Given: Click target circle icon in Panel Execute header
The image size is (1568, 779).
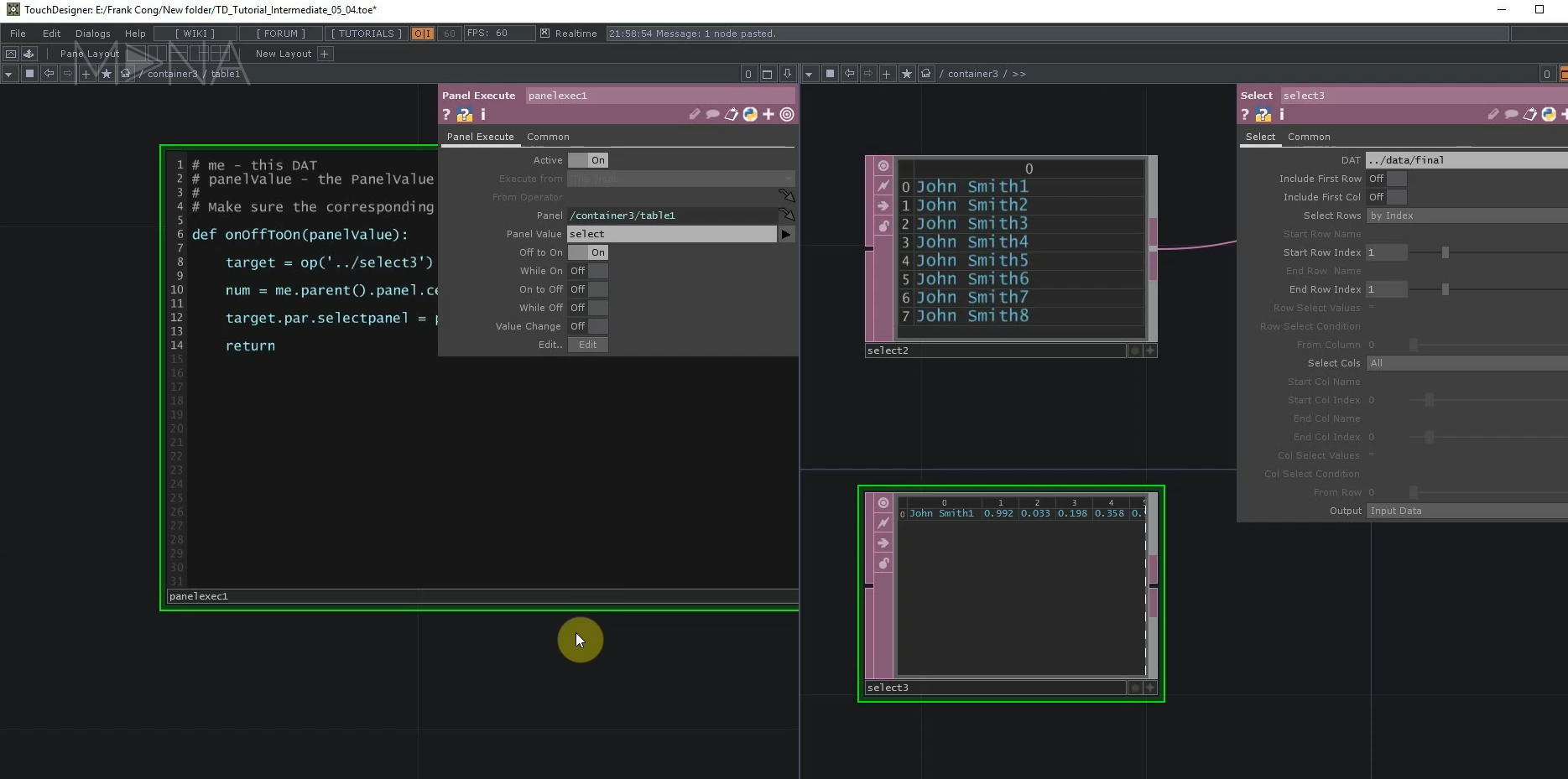Looking at the screenshot, I should [787, 115].
